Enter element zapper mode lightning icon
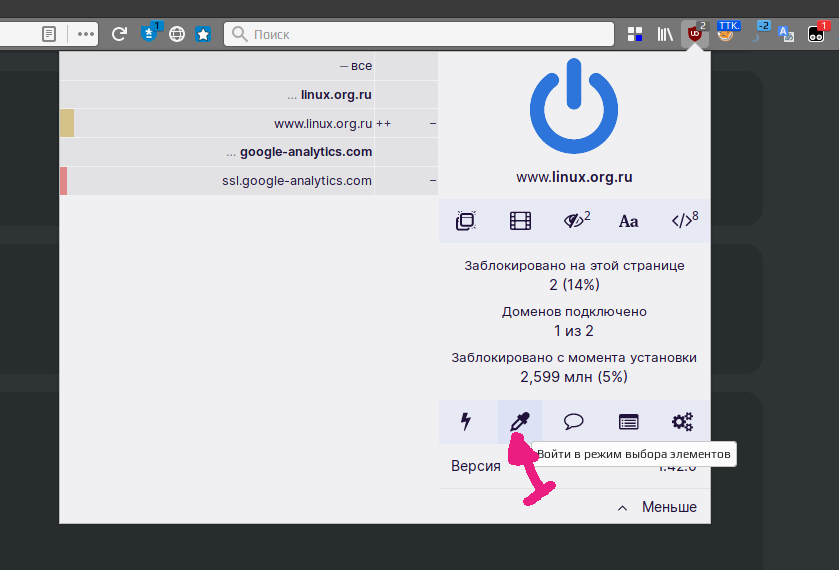The width and height of the screenshot is (839, 570). point(466,422)
